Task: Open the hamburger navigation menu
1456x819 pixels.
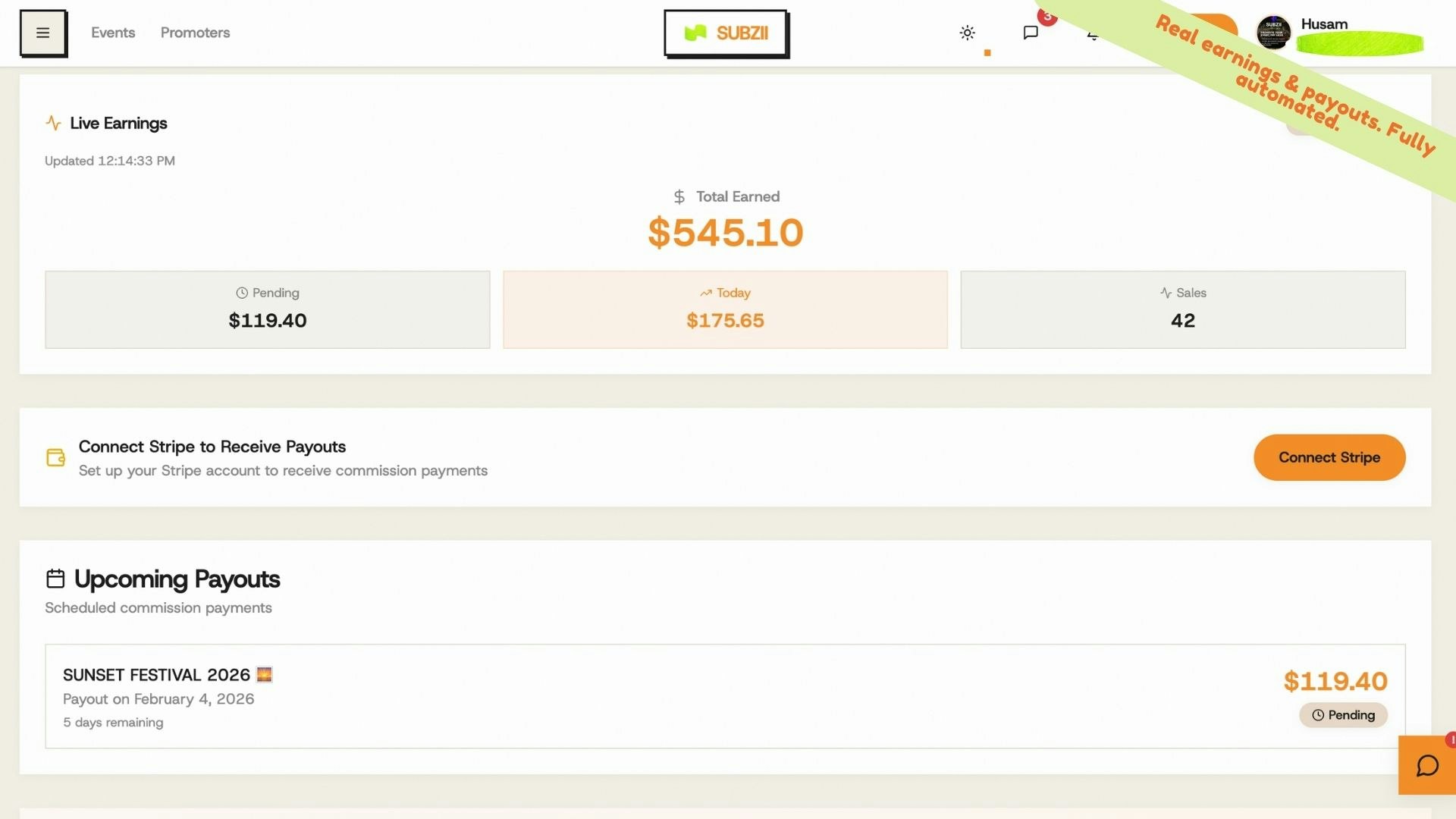Action: tap(43, 33)
